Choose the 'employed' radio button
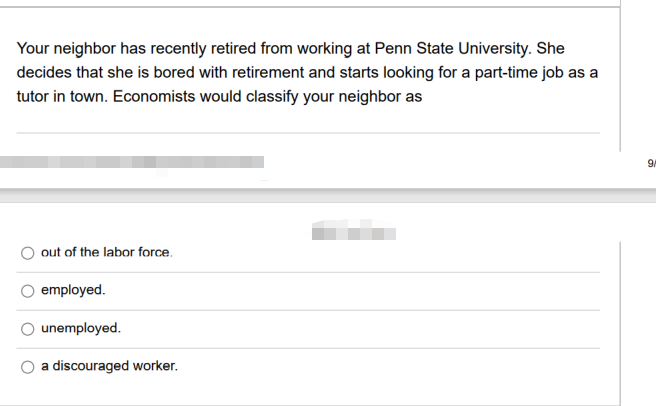656x406 pixels. click(27, 290)
